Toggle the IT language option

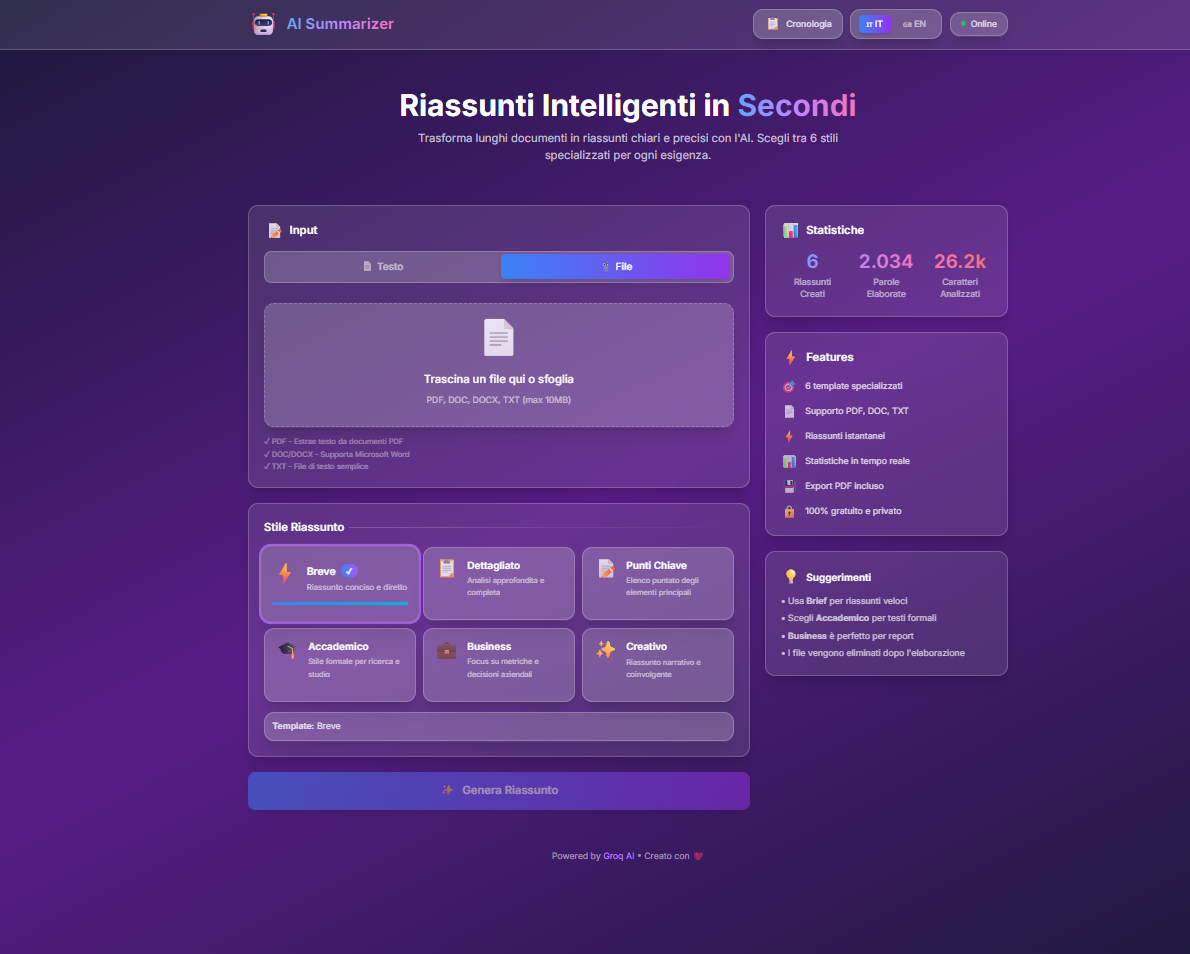pyautogui.click(x=873, y=24)
